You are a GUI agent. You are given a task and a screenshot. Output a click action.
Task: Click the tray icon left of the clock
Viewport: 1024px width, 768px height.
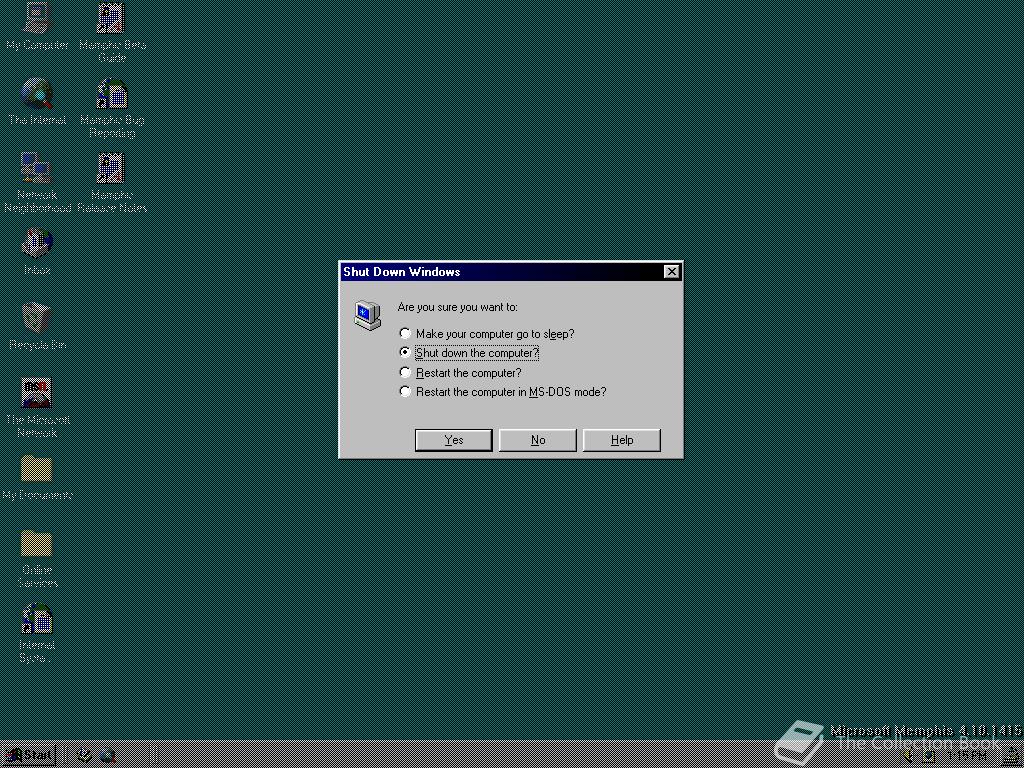coord(929,756)
